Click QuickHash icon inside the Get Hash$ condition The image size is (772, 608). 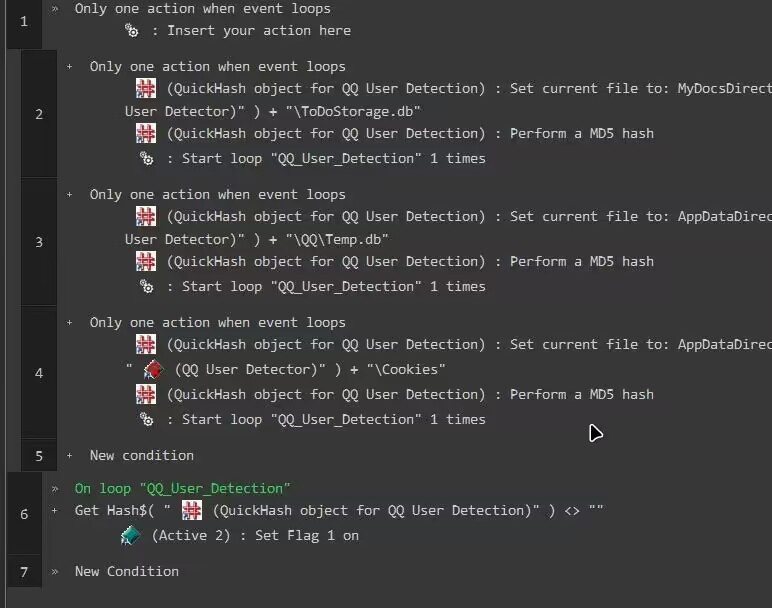192,511
